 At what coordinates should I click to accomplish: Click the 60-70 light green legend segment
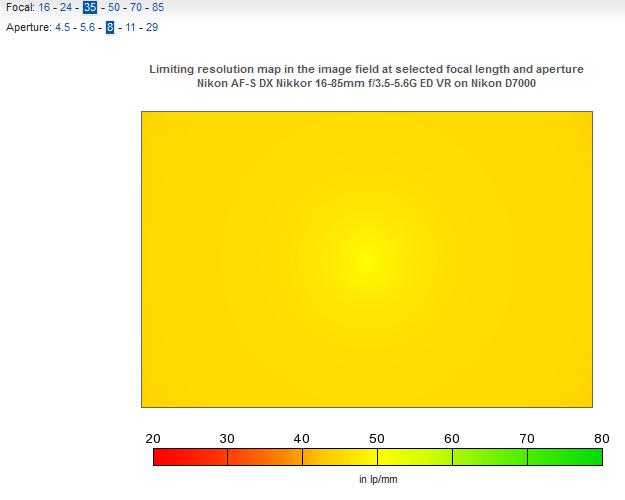tap(490, 457)
